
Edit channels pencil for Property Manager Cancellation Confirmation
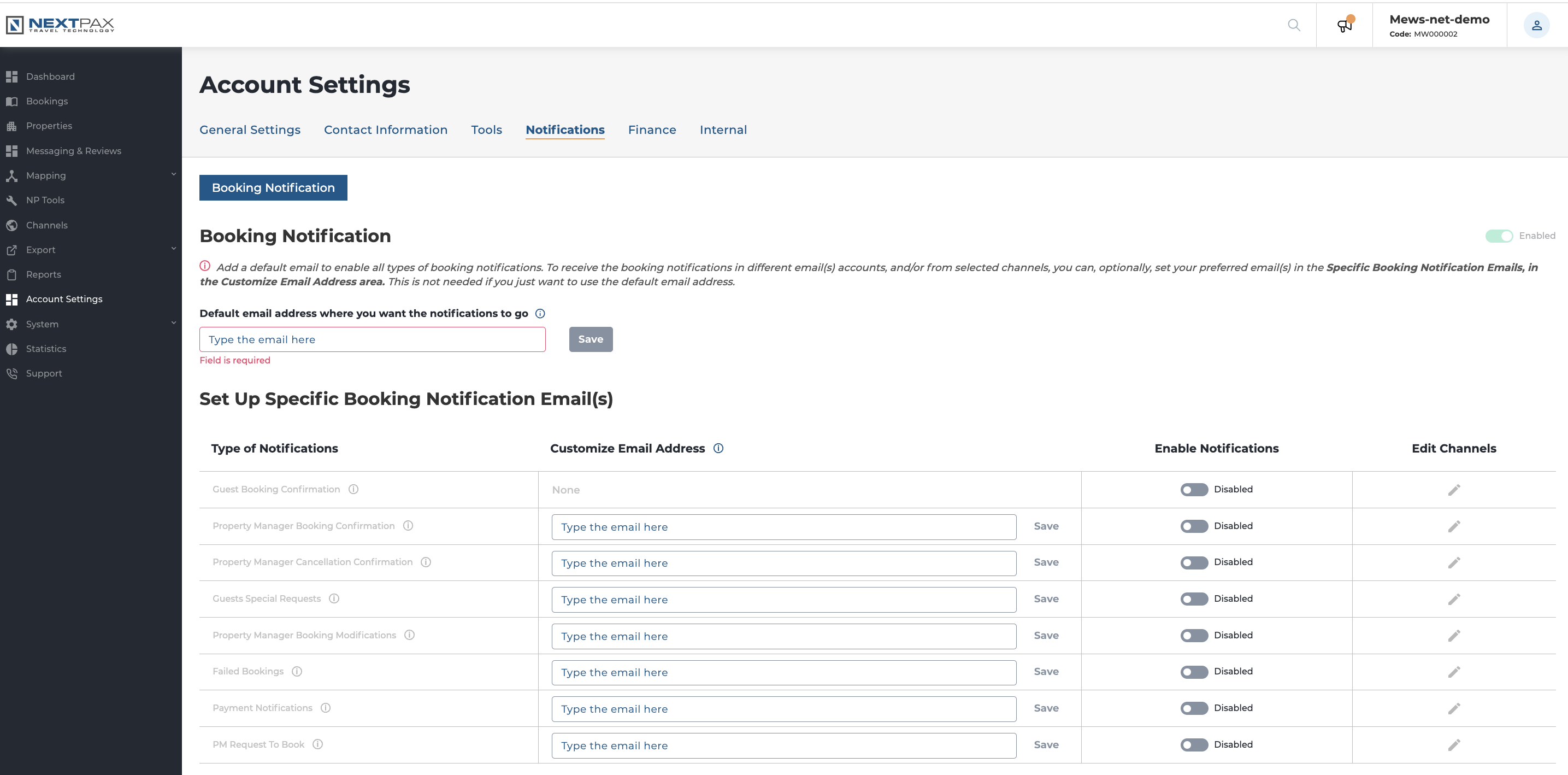(x=1454, y=562)
